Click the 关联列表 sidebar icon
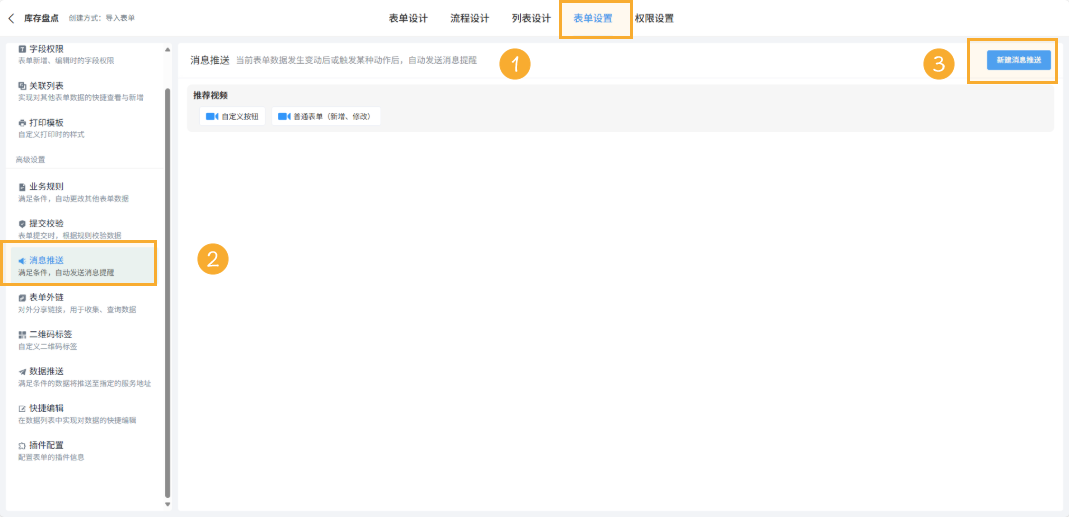Image resolution: width=1069 pixels, height=517 pixels. [x=22, y=86]
